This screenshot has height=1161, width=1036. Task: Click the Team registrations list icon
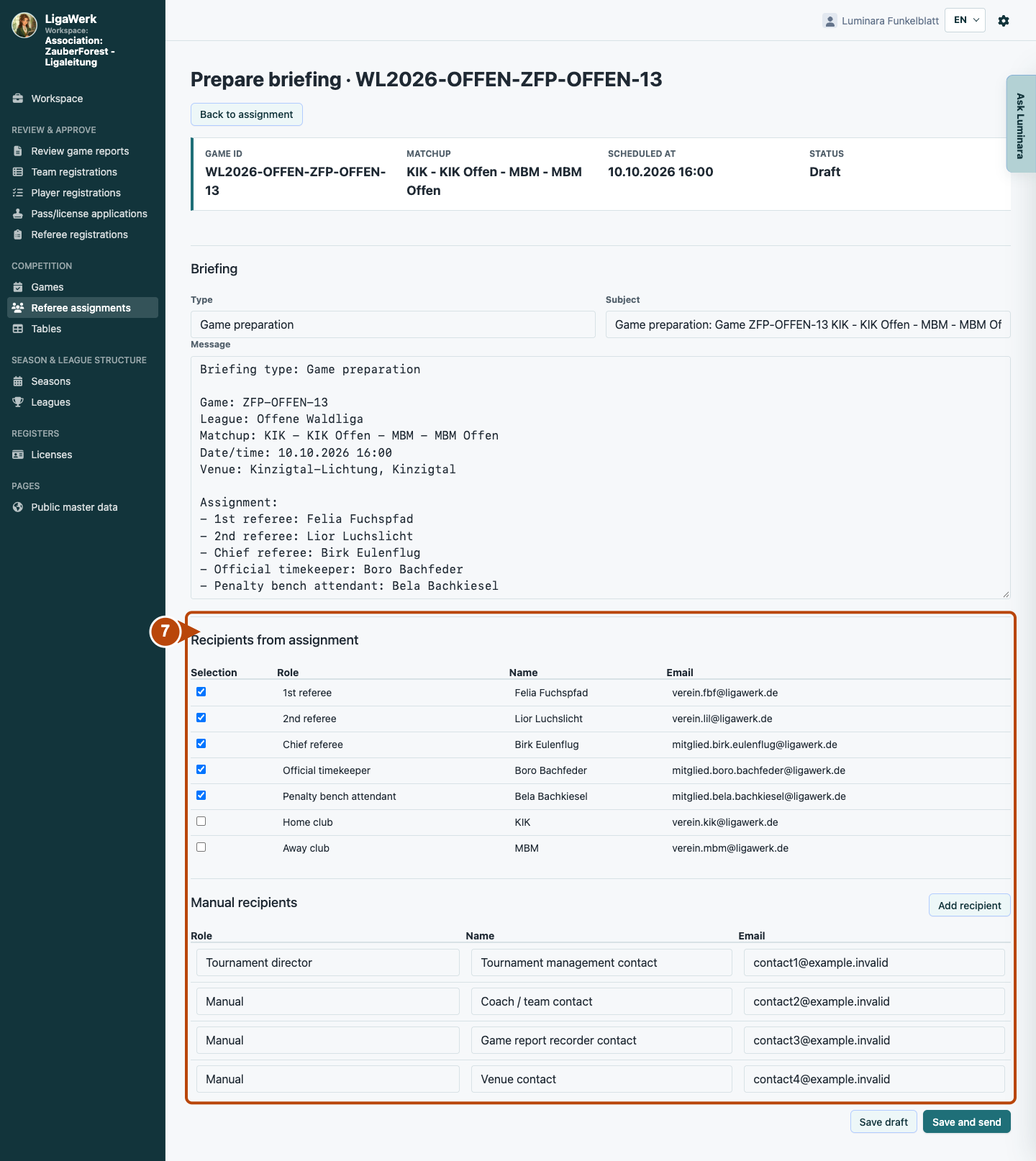[x=18, y=172]
